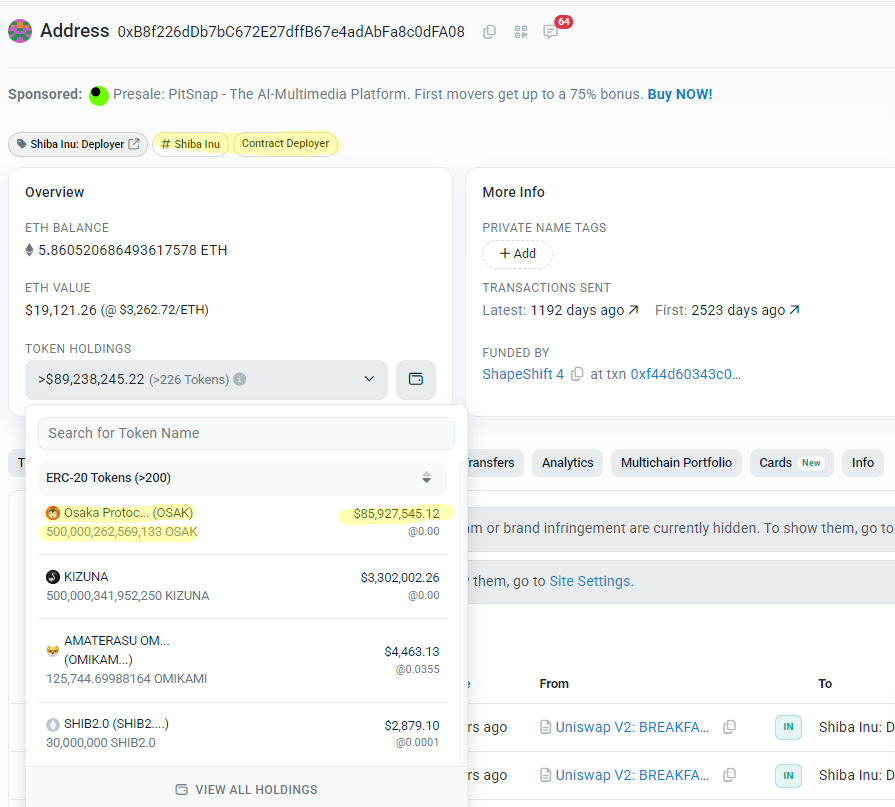
Task: Open the Site Settings link
Action: point(591,581)
